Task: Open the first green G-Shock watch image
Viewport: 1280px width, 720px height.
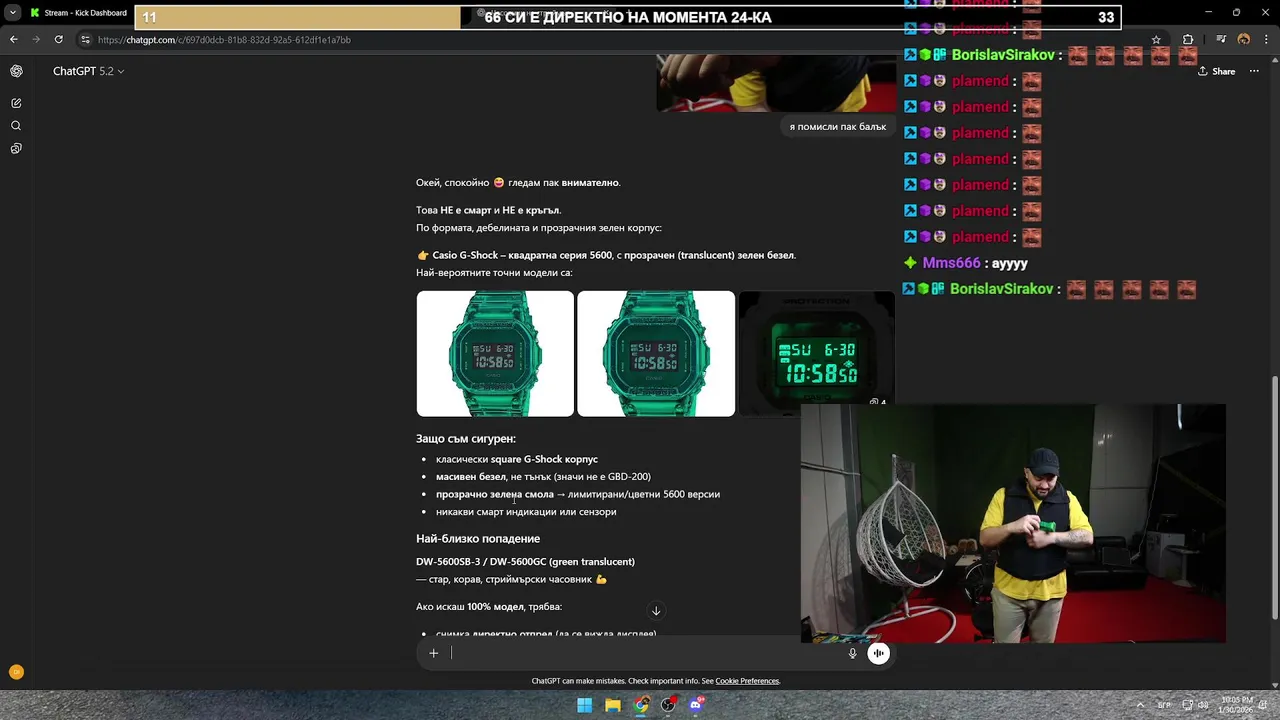Action: pyautogui.click(x=495, y=353)
